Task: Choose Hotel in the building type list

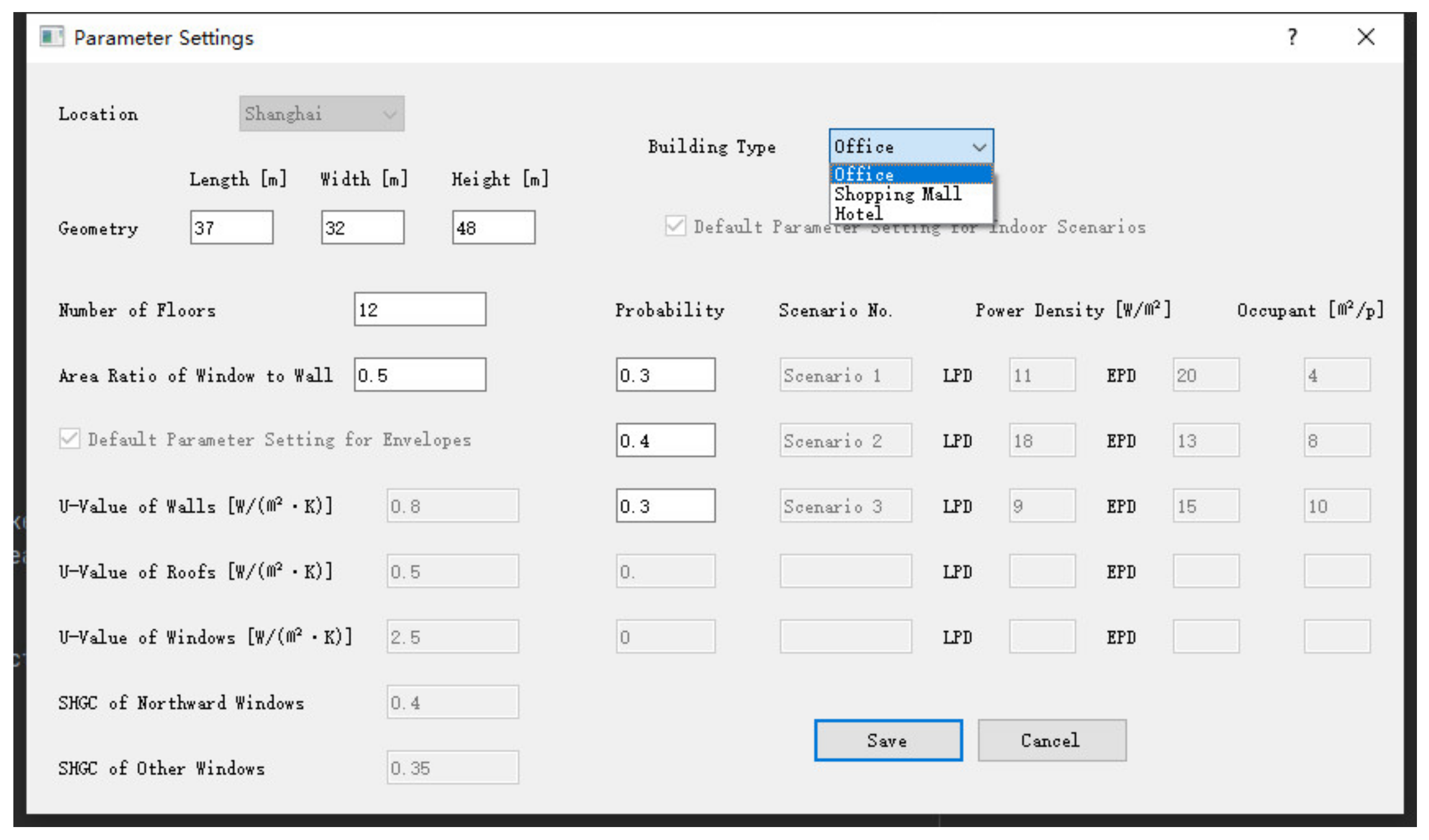Action: pyautogui.click(x=859, y=214)
